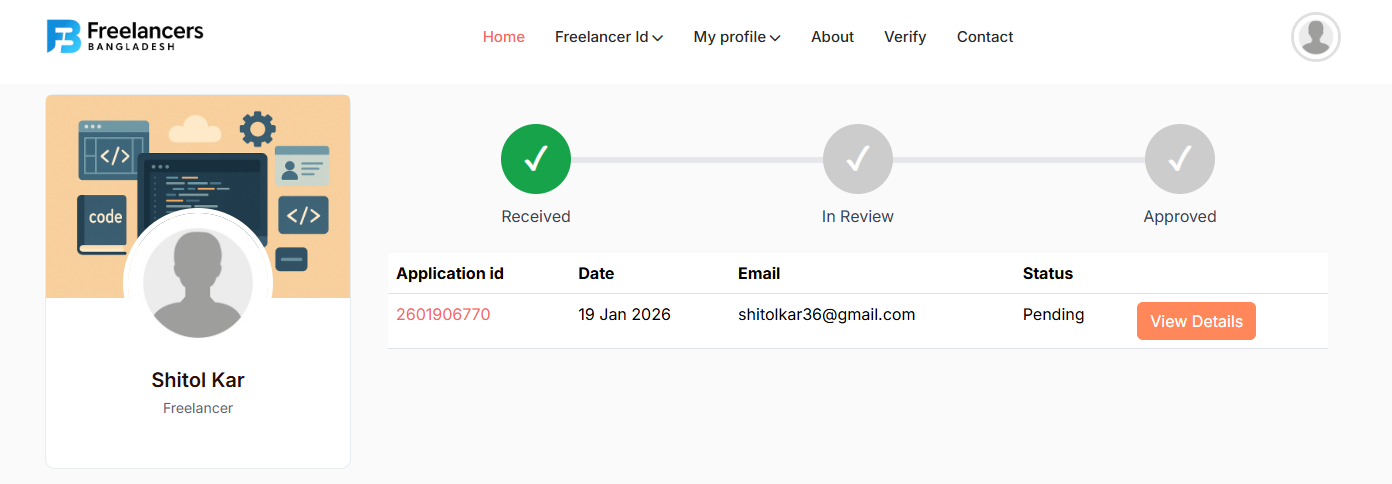Screen dimensions: 1392x484
Task: Click the email shitolkar36@gmail.com cell
Action: click(826, 314)
